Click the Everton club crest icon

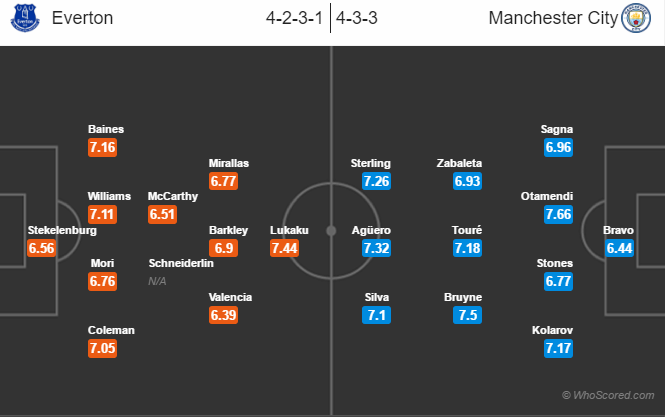[x=23, y=19]
